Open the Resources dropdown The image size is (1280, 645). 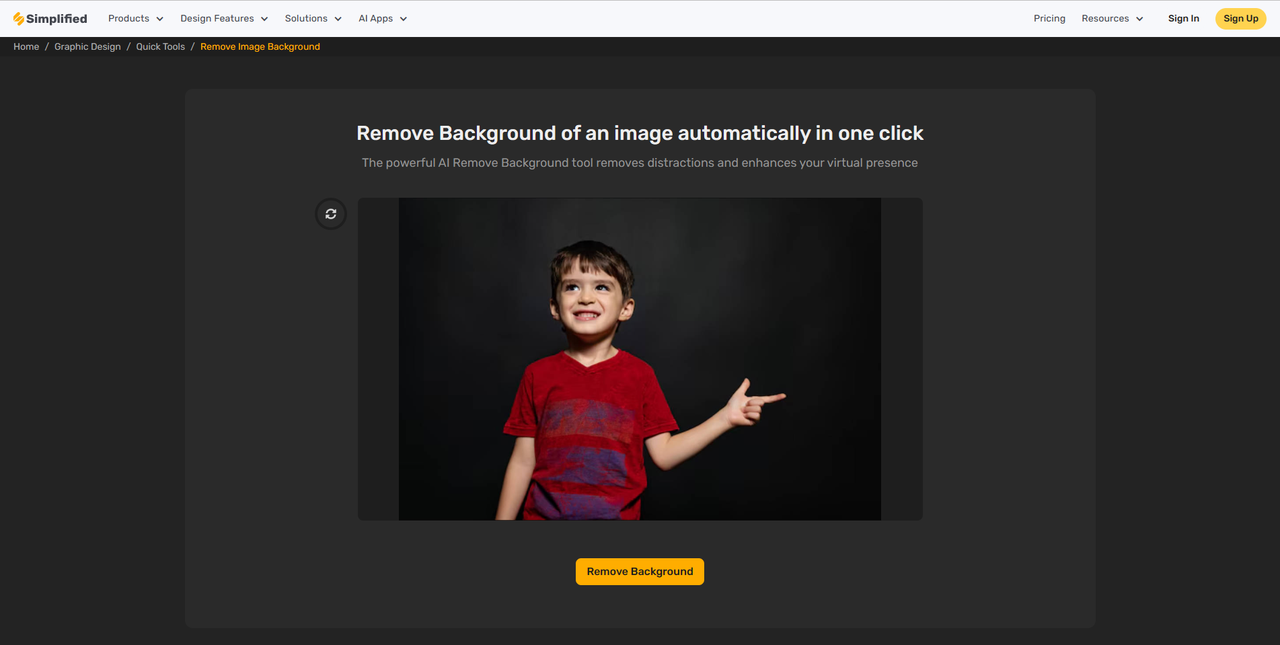pos(1112,18)
